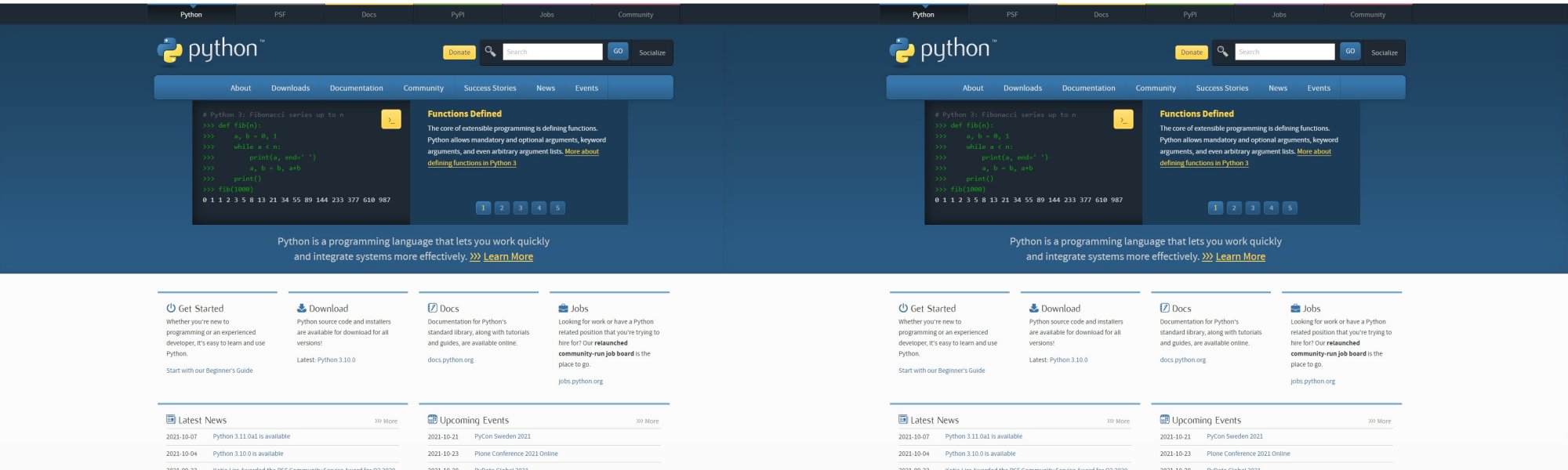Click Upcoming Events calendar icon on left page
Image resolution: width=1568 pixels, height=470 pixels.
tap(433, 419)
